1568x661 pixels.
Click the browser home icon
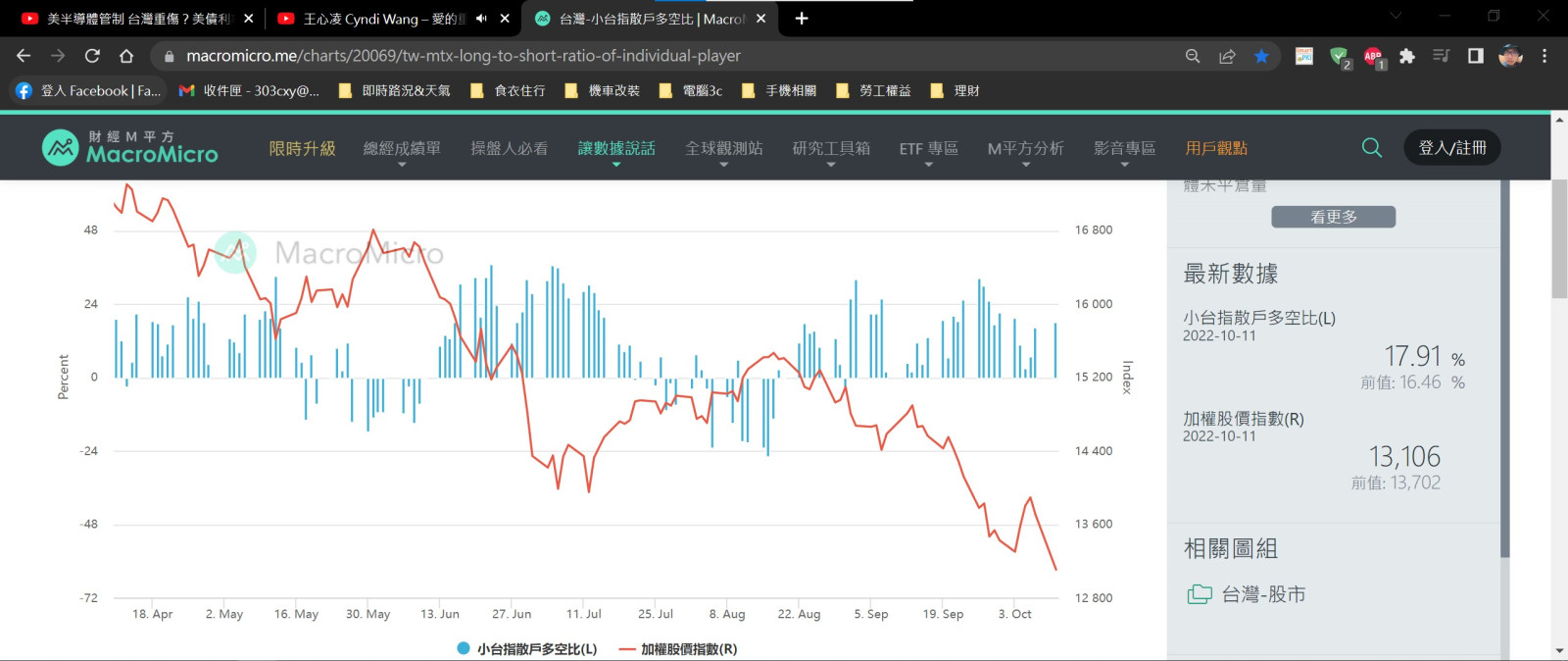coord(126,56)
